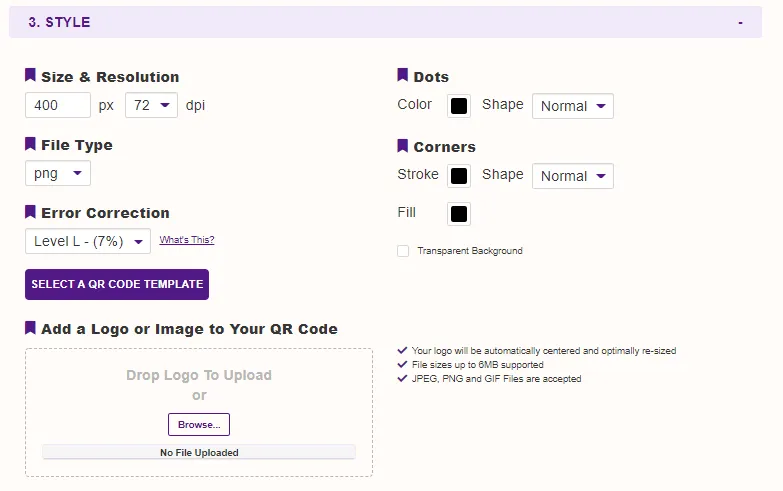Open the Corners Shape dropdown
The height and width of the screenshot is (491, 783).
click(x=573, y=176)
